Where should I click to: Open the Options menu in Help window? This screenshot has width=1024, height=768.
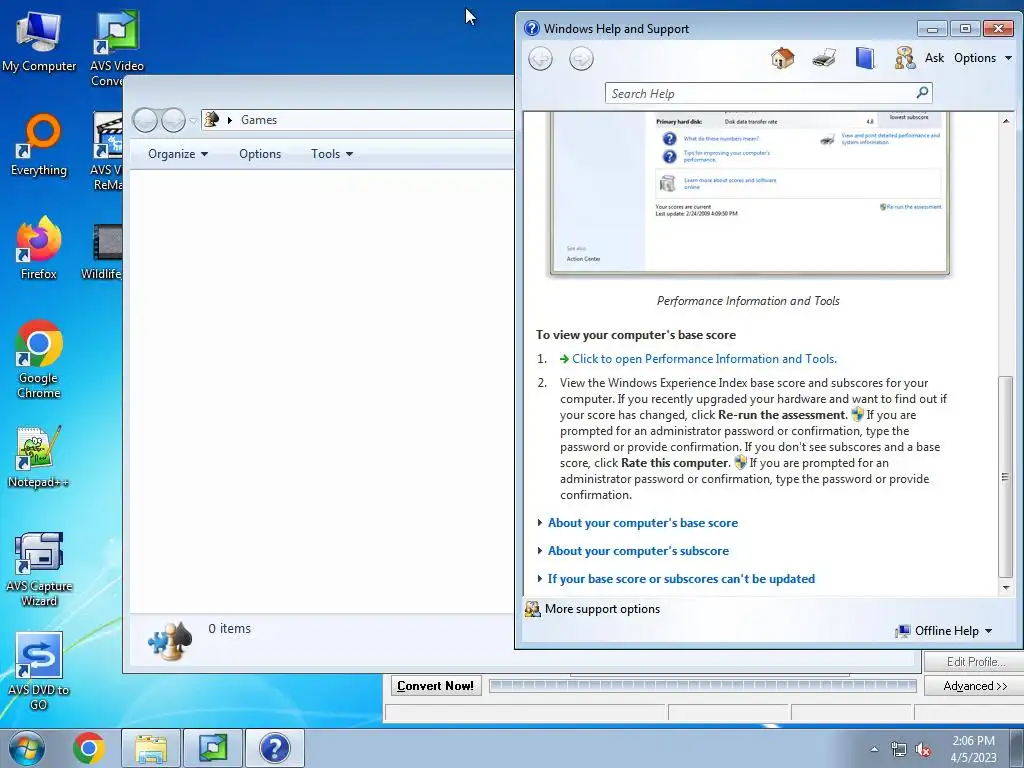(983, 57)
